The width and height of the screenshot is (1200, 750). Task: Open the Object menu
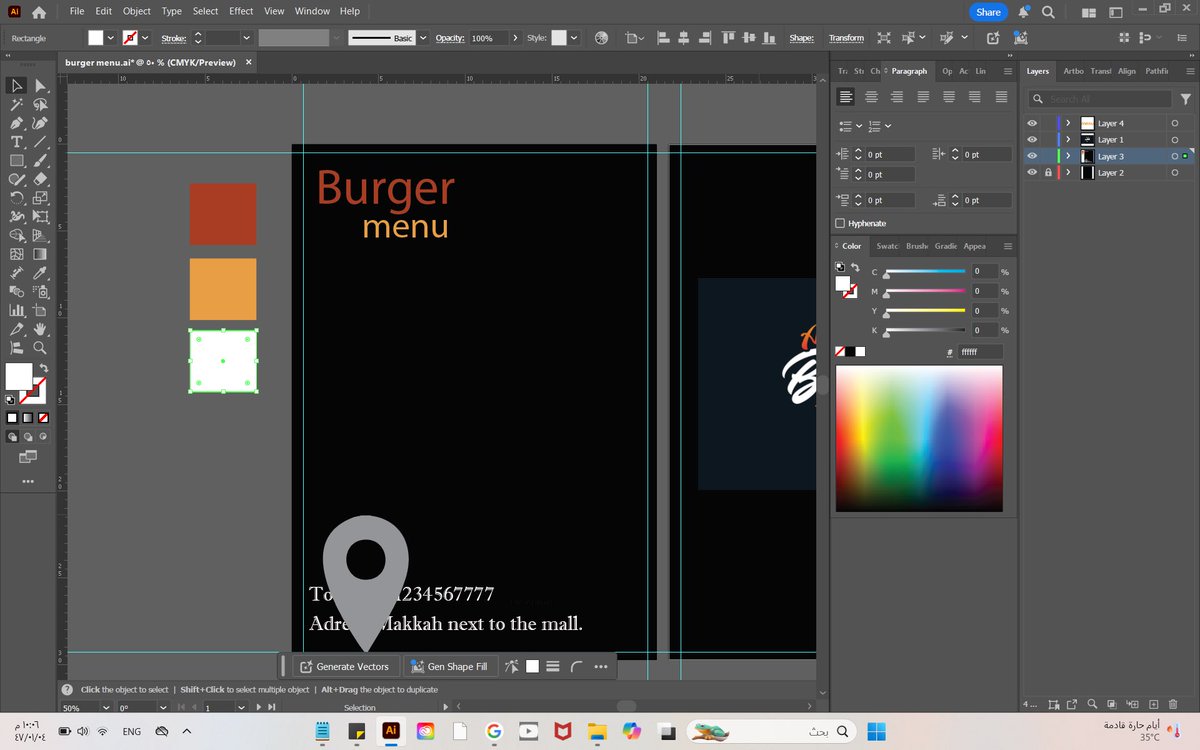137,11
